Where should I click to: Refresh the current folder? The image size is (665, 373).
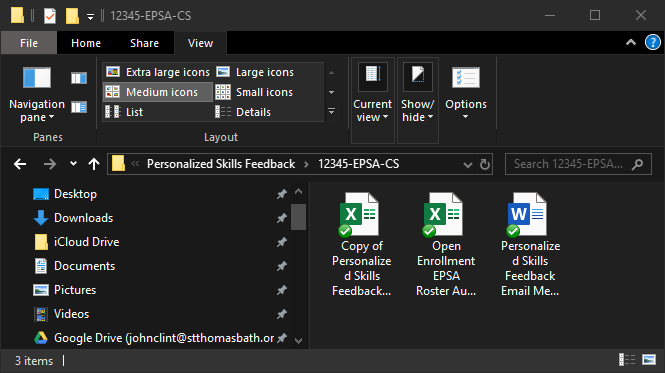(485, 164)
